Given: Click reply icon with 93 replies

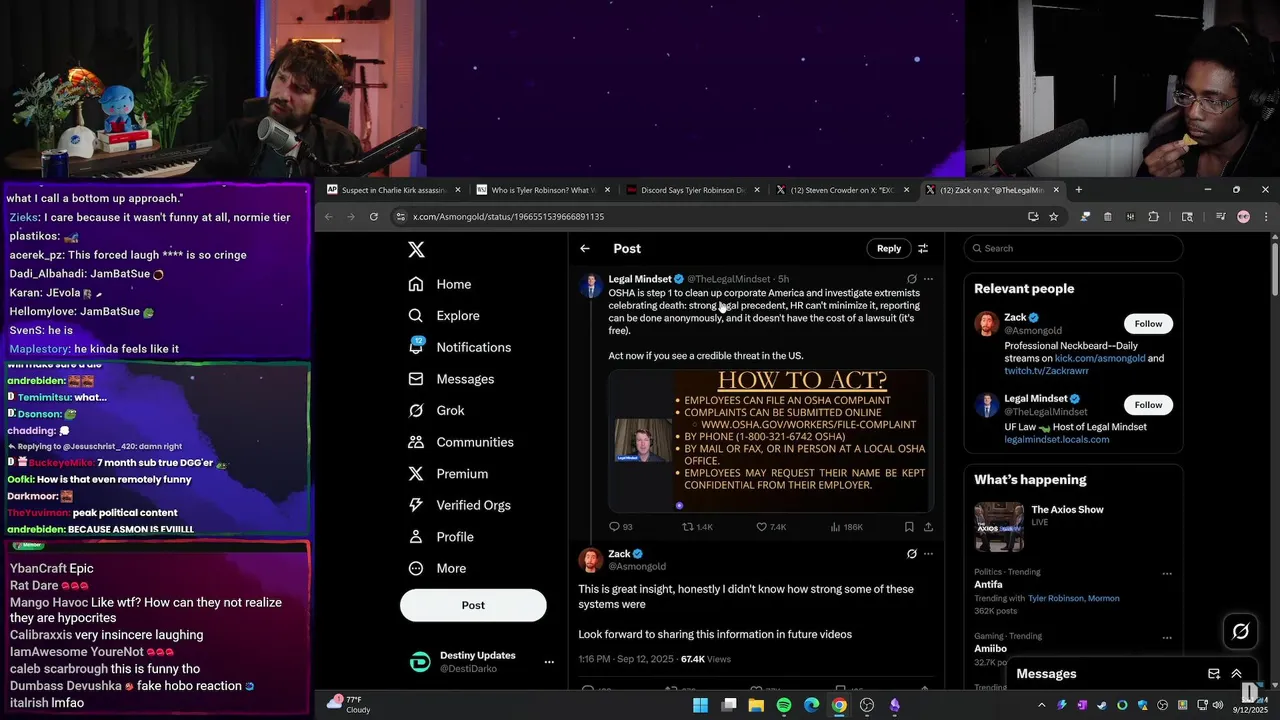Looking at the screenshot, I should (x=615, y=527).
